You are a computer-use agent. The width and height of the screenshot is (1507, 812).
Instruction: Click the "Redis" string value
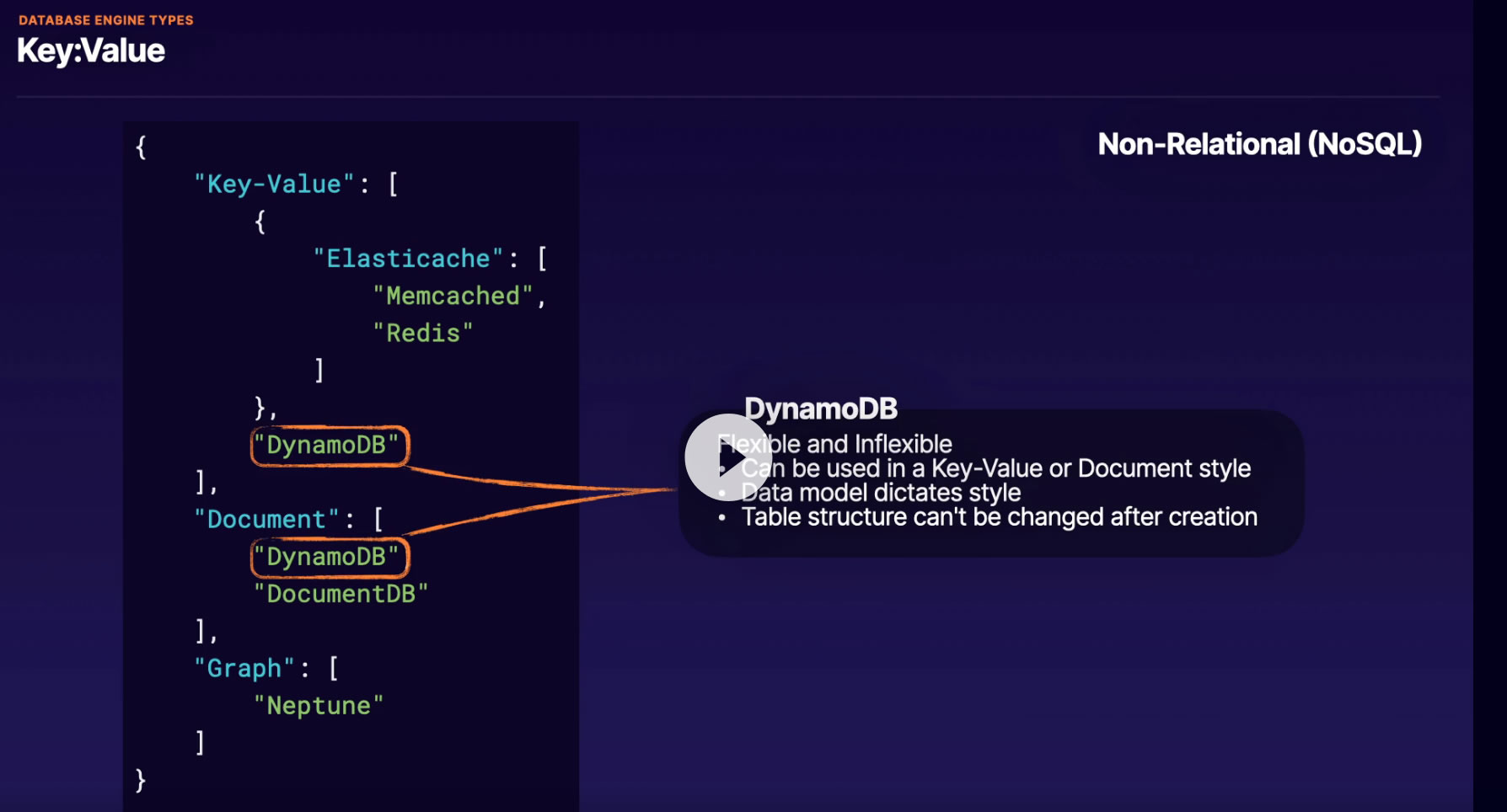click(x=423, y=333)
